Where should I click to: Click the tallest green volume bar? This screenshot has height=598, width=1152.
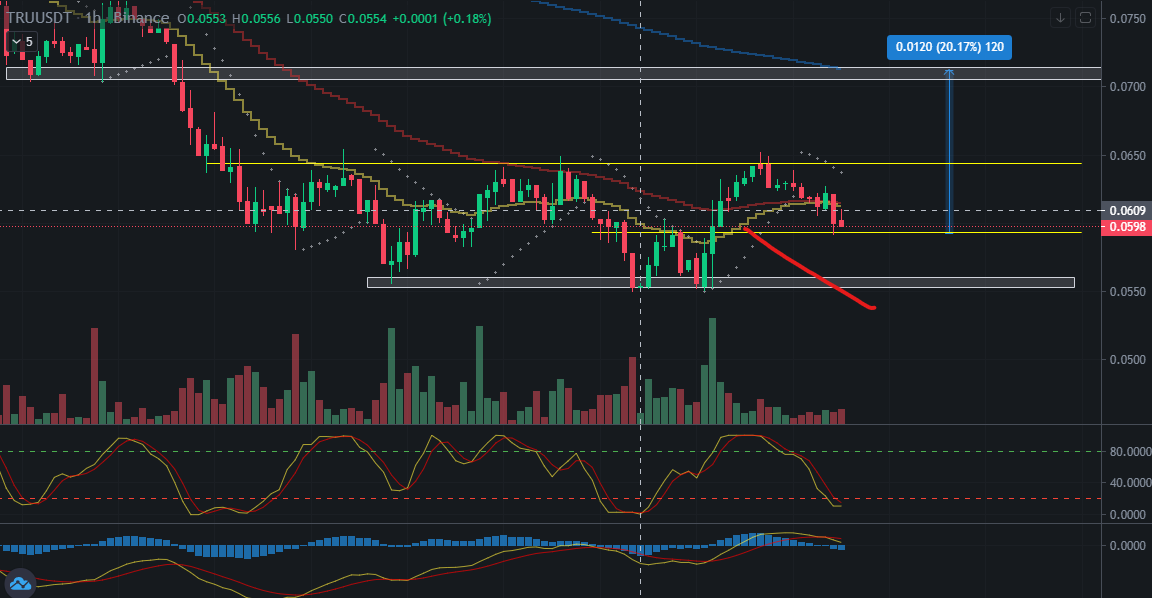tap(712, 371)
